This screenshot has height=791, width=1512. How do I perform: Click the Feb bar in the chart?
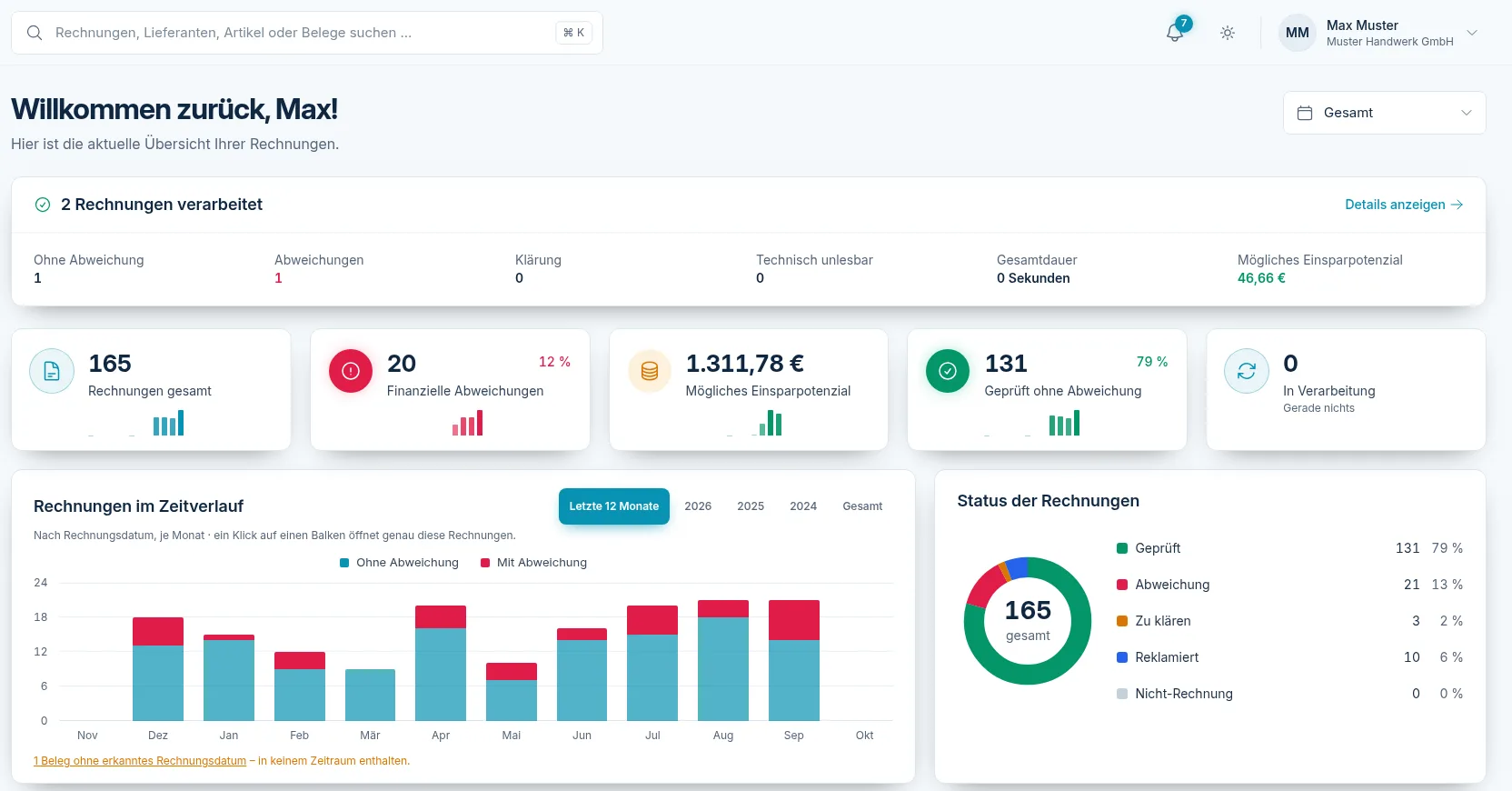point(300,686)
